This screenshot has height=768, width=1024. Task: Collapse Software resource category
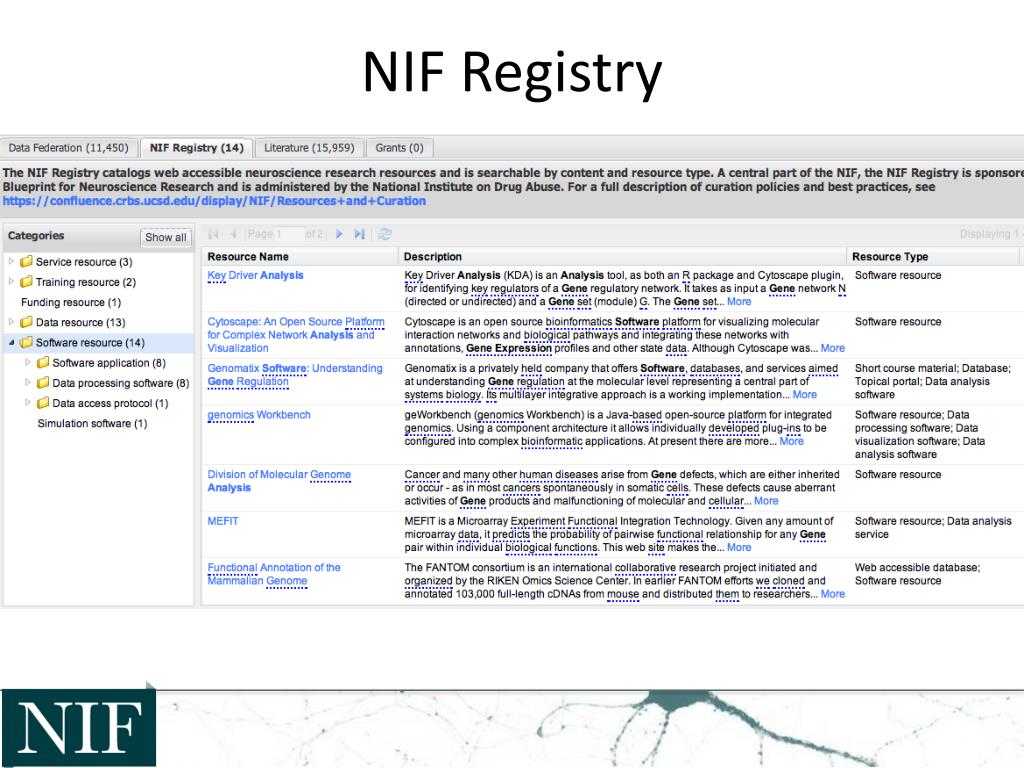11,342
